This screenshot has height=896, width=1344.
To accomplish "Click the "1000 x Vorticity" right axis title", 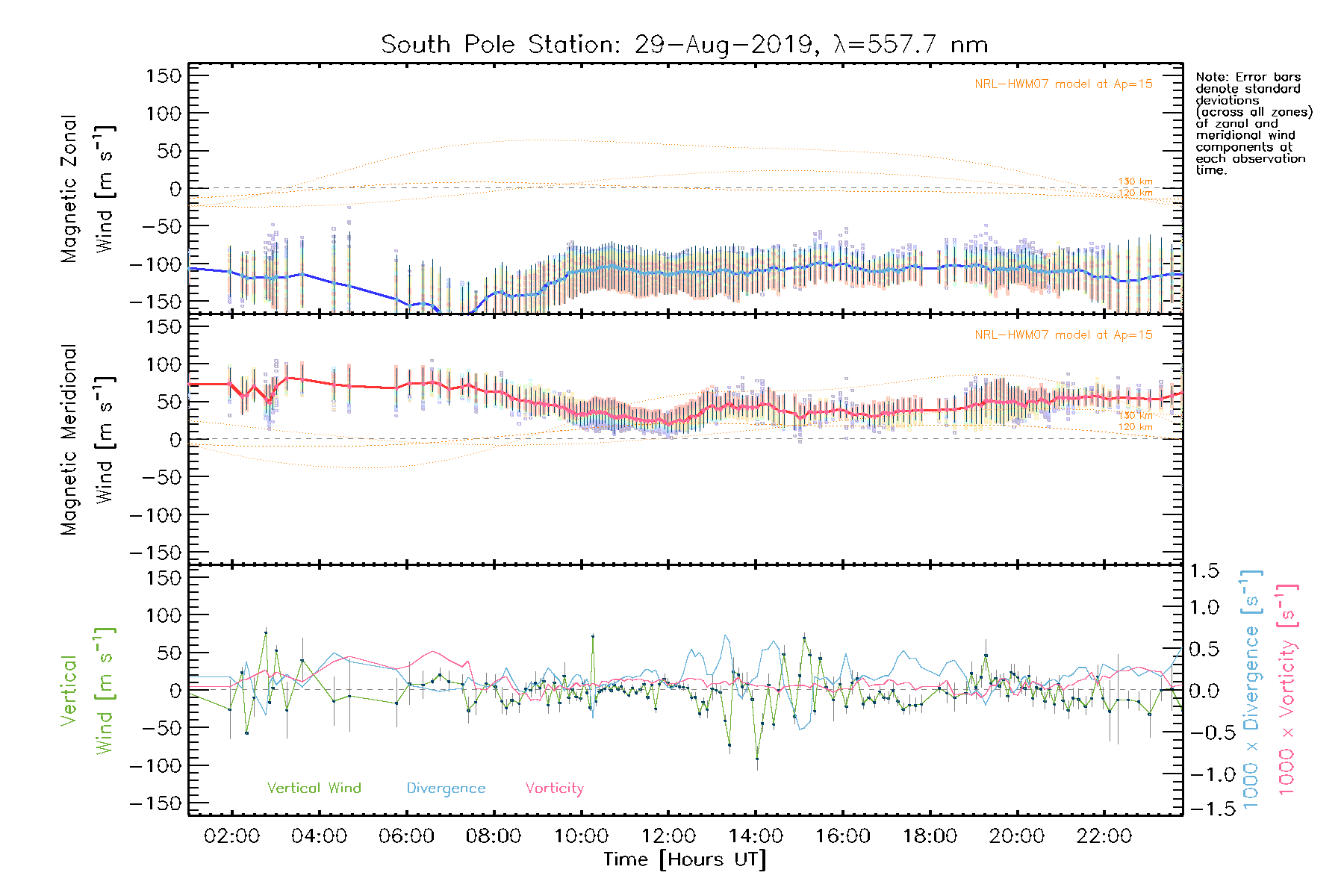I will (x=1287, y=691).
